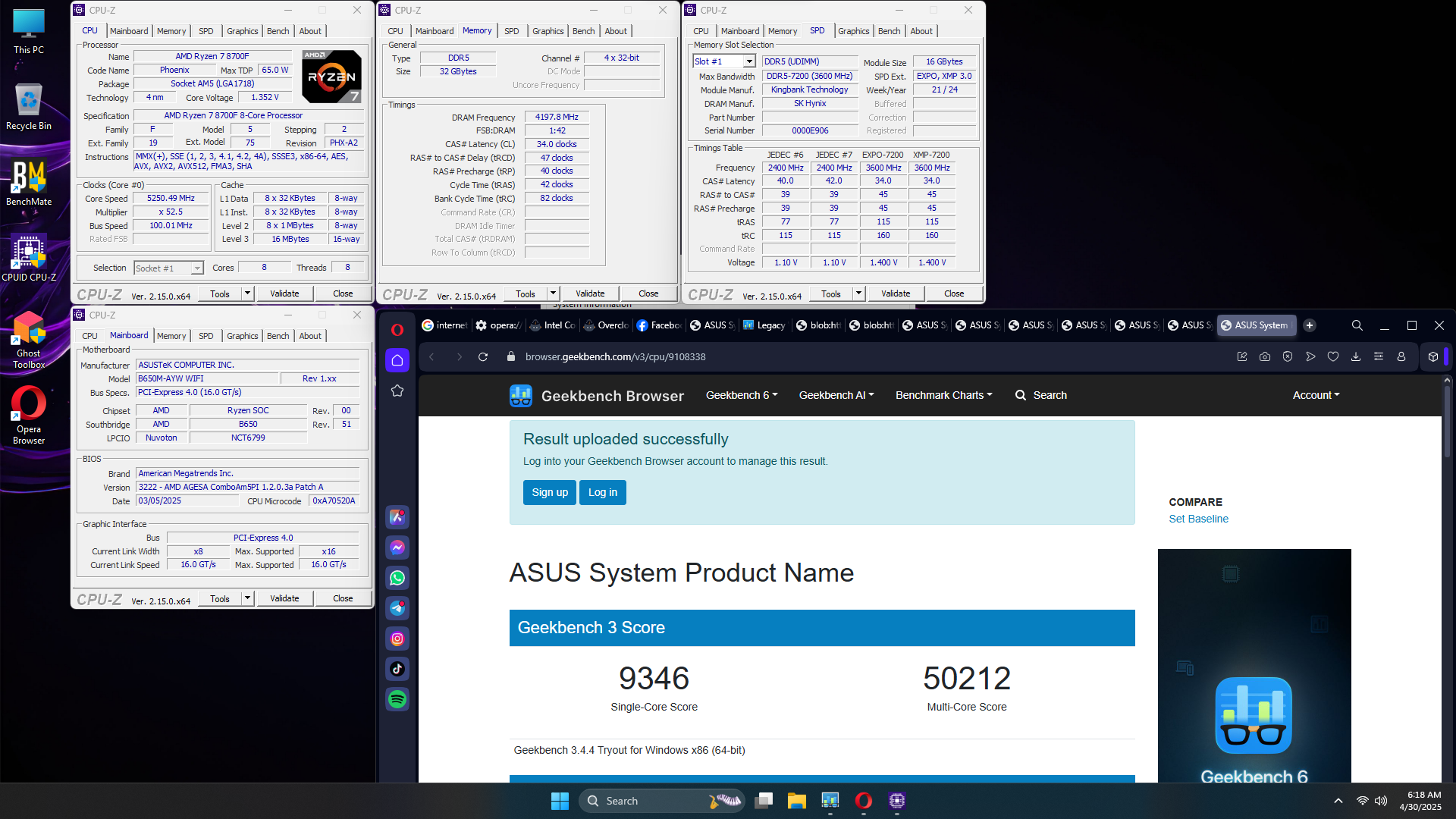Open File Explorer from taskbar
1456x819 pixels.
(x=796, y=801)
